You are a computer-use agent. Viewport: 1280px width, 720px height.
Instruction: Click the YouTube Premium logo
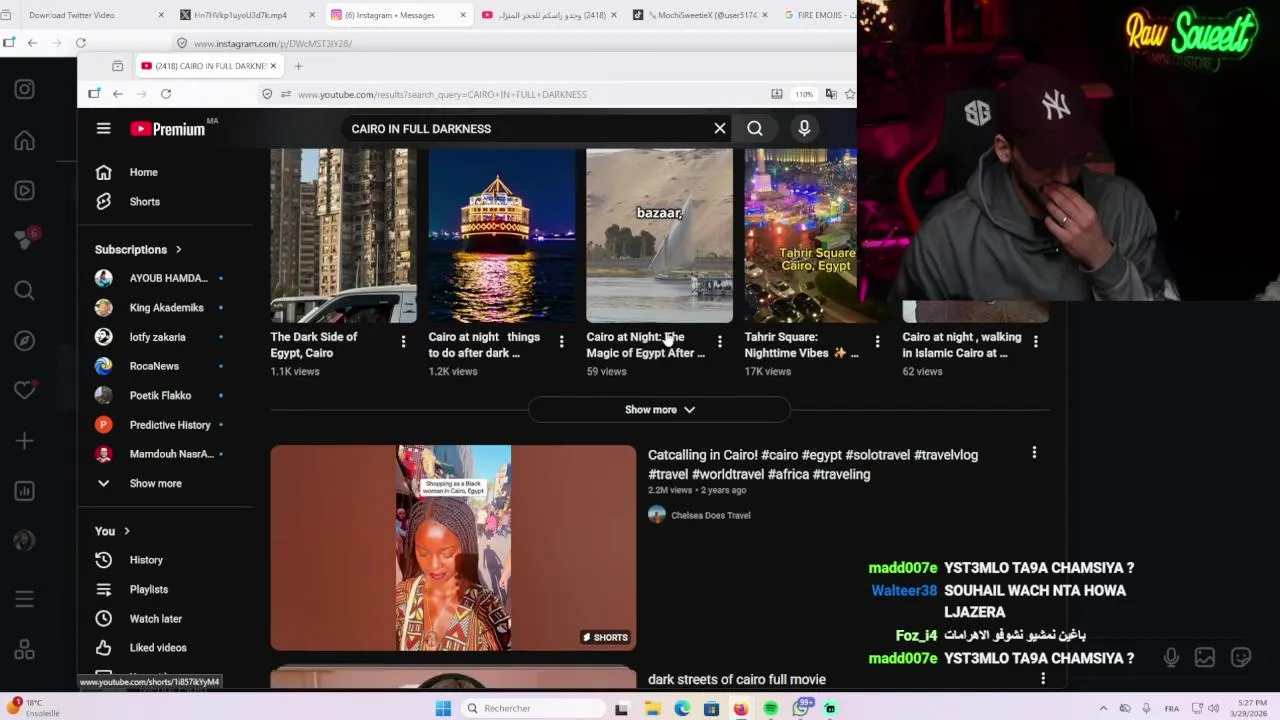167,129
